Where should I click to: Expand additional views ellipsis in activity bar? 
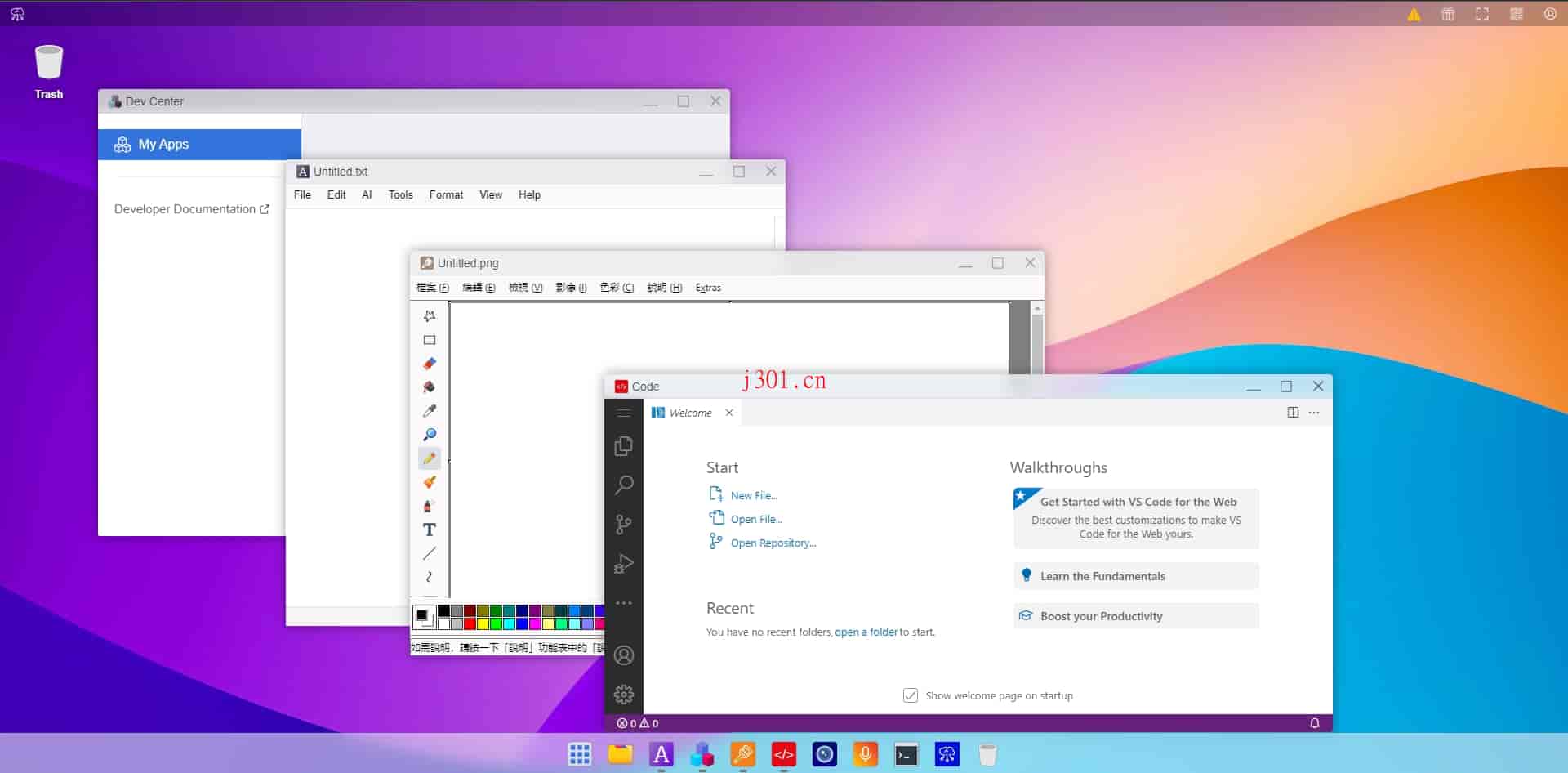tap(624, 603)
